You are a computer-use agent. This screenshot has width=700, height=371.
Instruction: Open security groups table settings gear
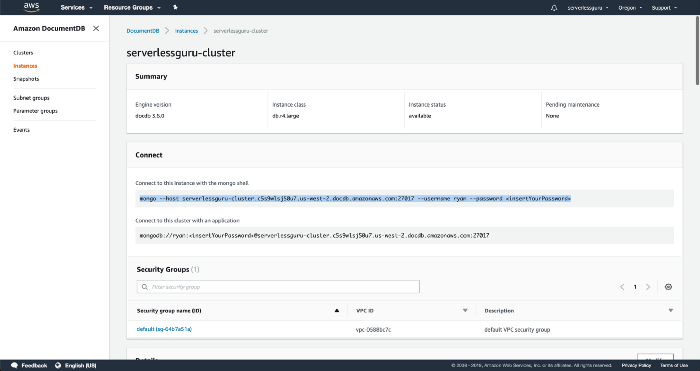pyautogui.click(x=668, y=287)
